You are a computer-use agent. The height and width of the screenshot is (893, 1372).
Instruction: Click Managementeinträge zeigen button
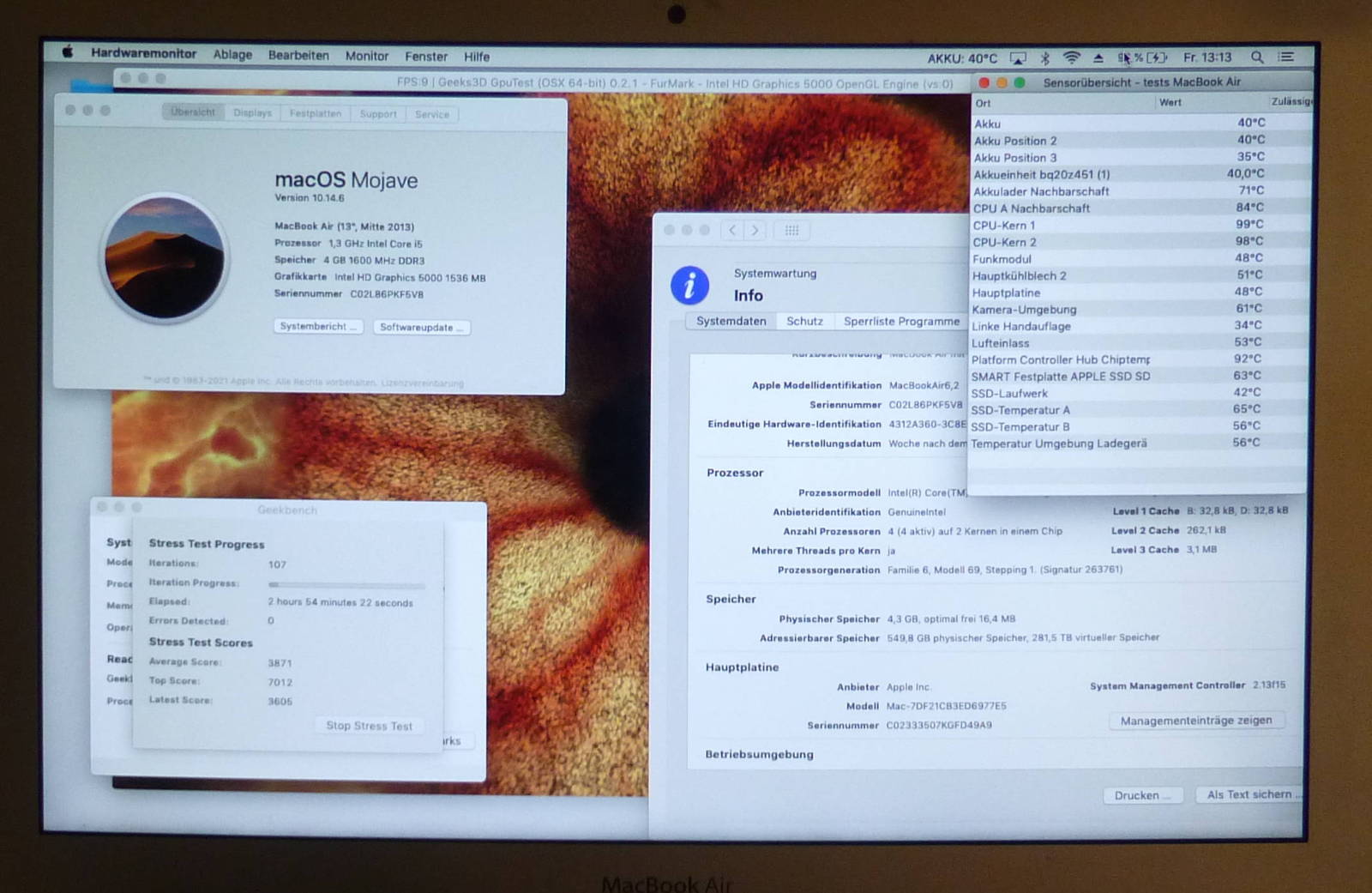click(1195, 721)
